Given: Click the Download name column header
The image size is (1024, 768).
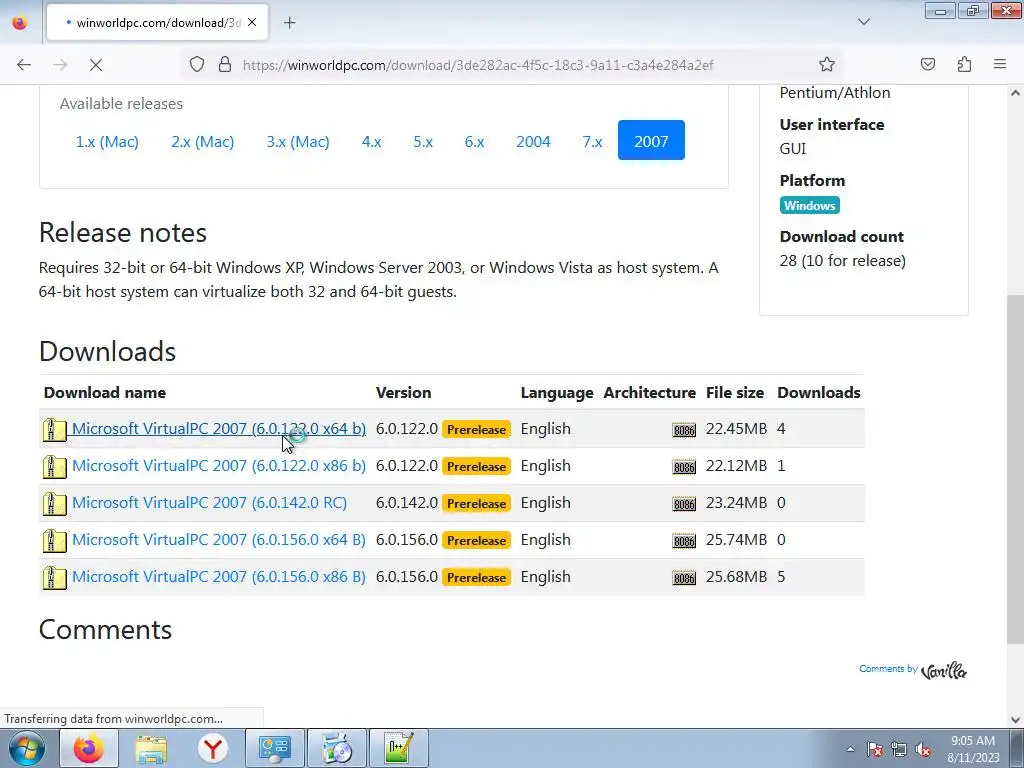Looking at the screenshot, I should (x=104, y=392).
